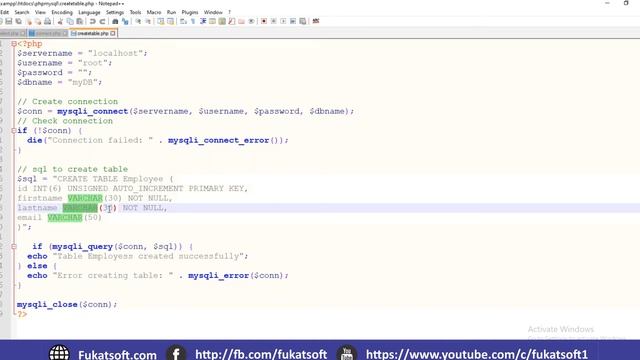Start macro recording with the red button
This screenshot has height=360, width=640.
pyautogui.click(x=264, y=21)
